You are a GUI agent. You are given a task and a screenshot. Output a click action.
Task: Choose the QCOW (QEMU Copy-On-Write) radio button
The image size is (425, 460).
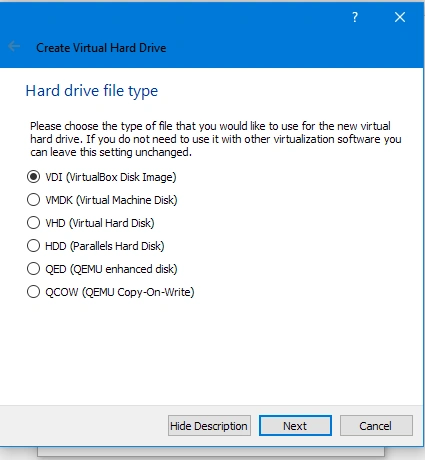pos(33,292)
